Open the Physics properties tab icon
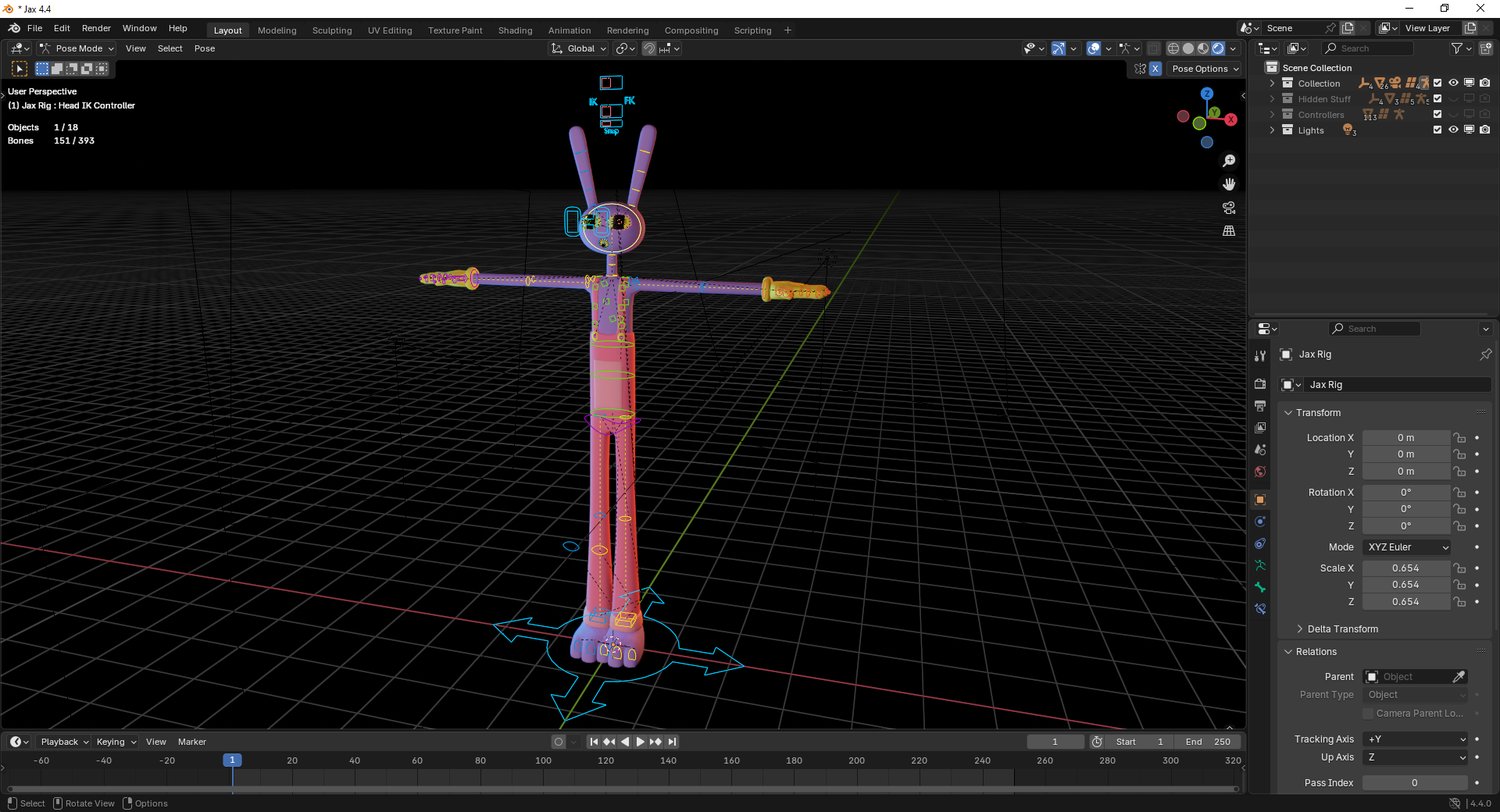This screenshot has width=1500, height=812. pyautogui.click(x=1260, y=521)
